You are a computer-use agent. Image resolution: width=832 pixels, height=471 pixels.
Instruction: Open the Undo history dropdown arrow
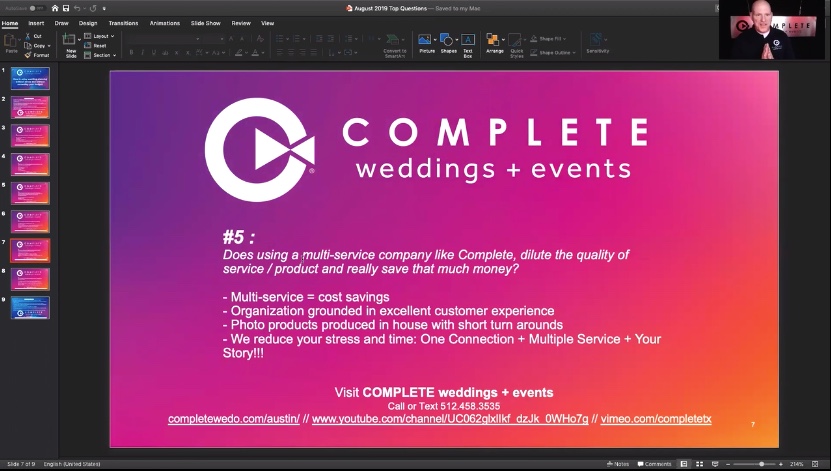point(84,8)
